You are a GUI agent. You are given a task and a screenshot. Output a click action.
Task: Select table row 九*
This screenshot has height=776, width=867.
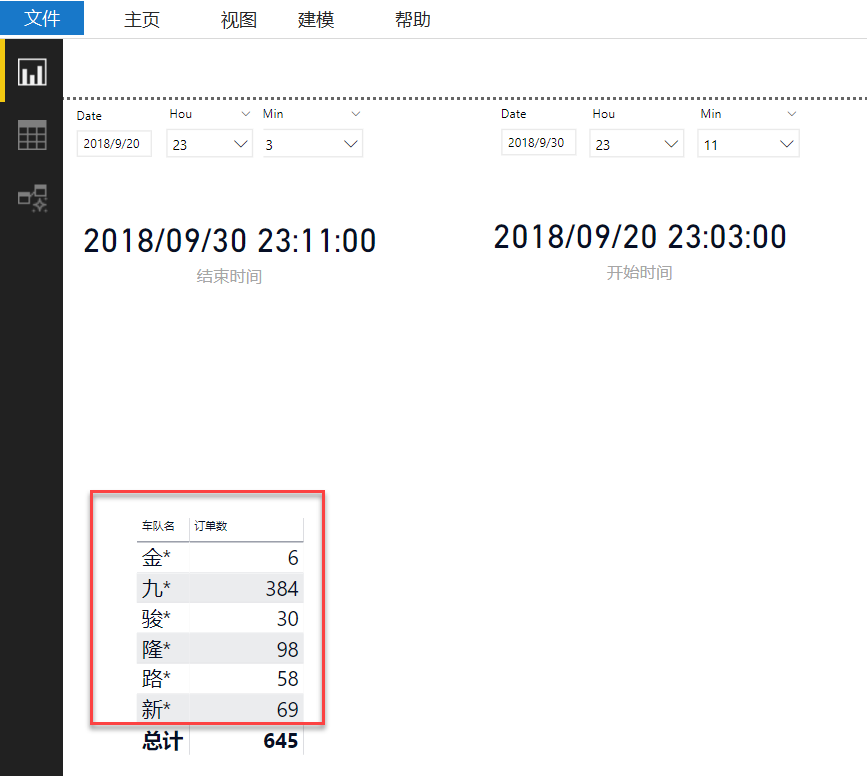220,588
